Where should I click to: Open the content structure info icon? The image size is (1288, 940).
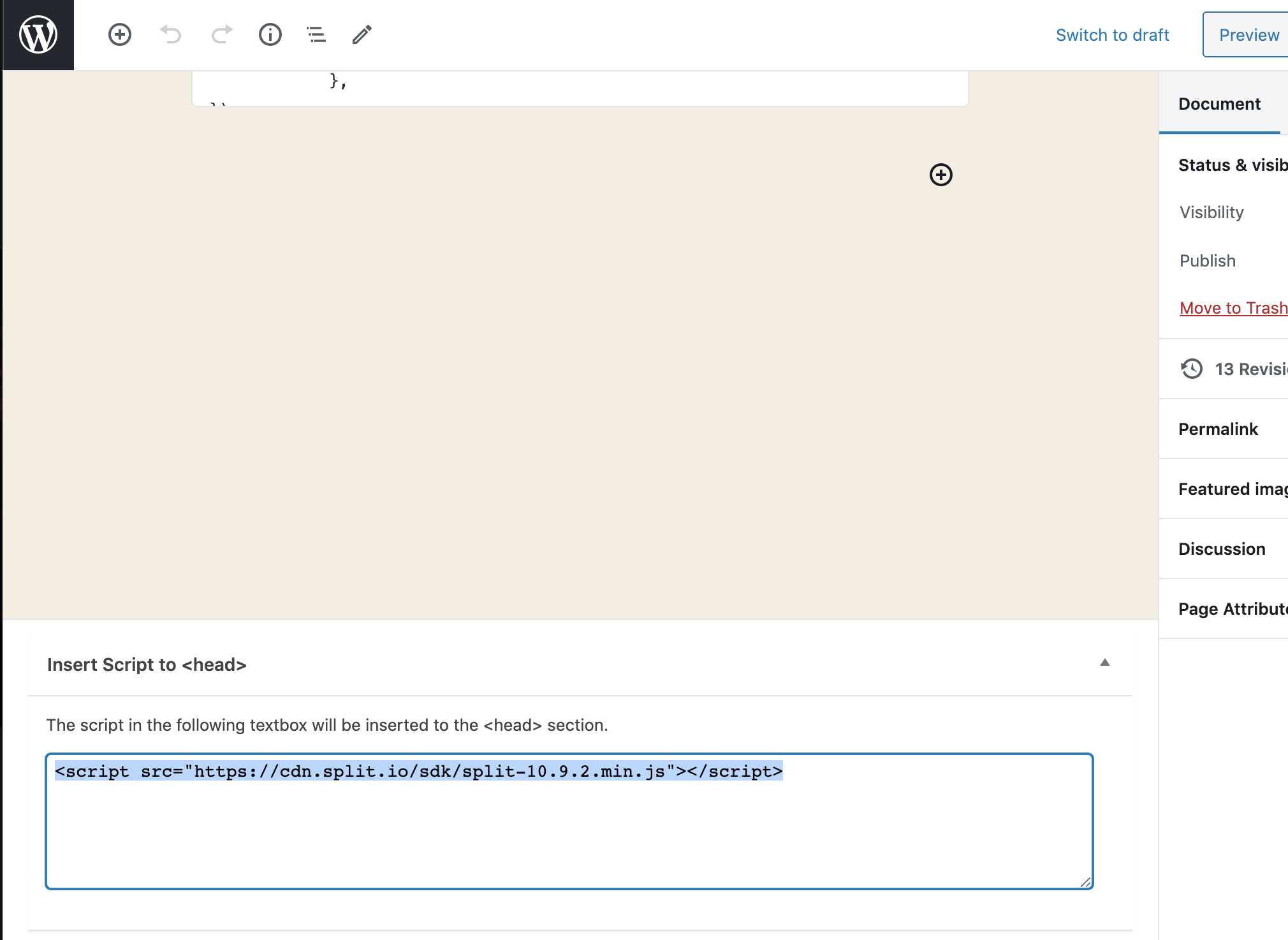click(270, 34)
